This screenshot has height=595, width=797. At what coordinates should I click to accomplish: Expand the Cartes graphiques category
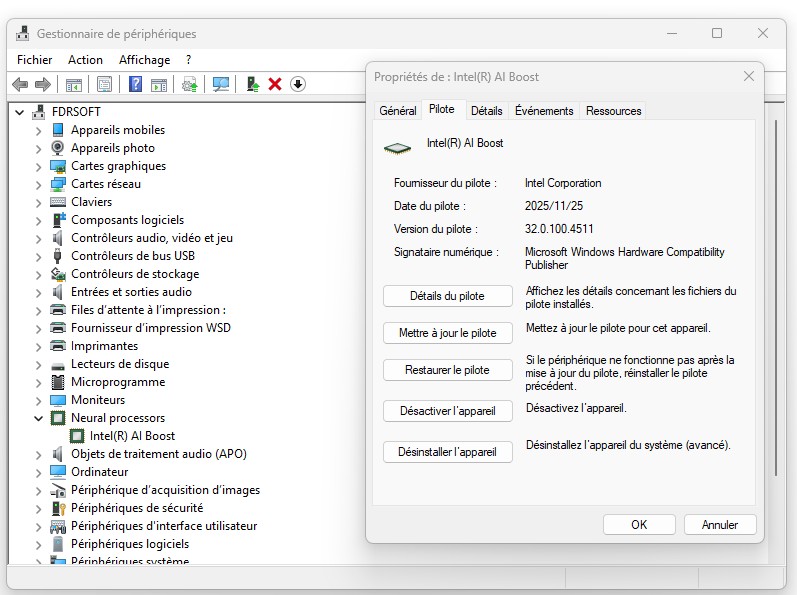39,166
